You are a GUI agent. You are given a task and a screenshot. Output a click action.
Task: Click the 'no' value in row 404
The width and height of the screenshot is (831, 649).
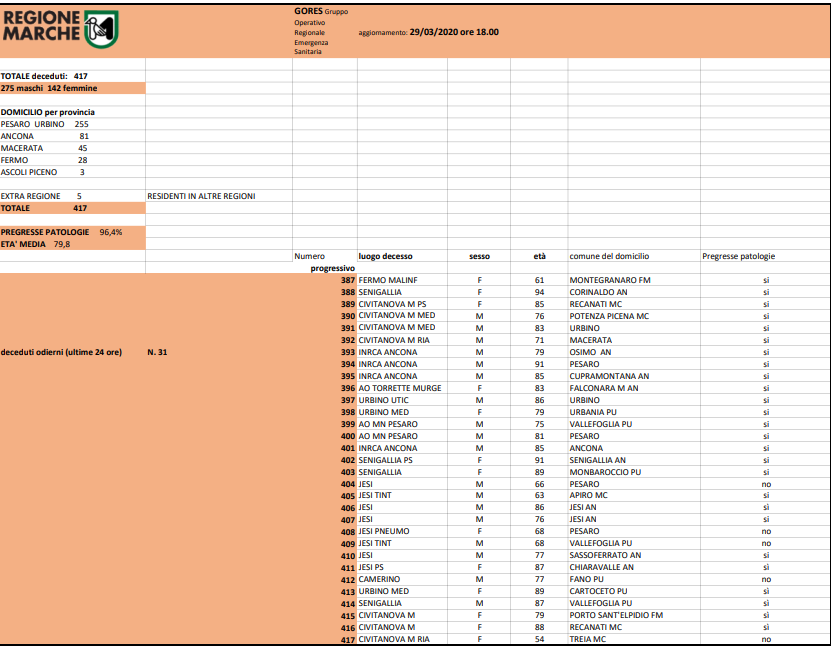(x=766, y=484)
